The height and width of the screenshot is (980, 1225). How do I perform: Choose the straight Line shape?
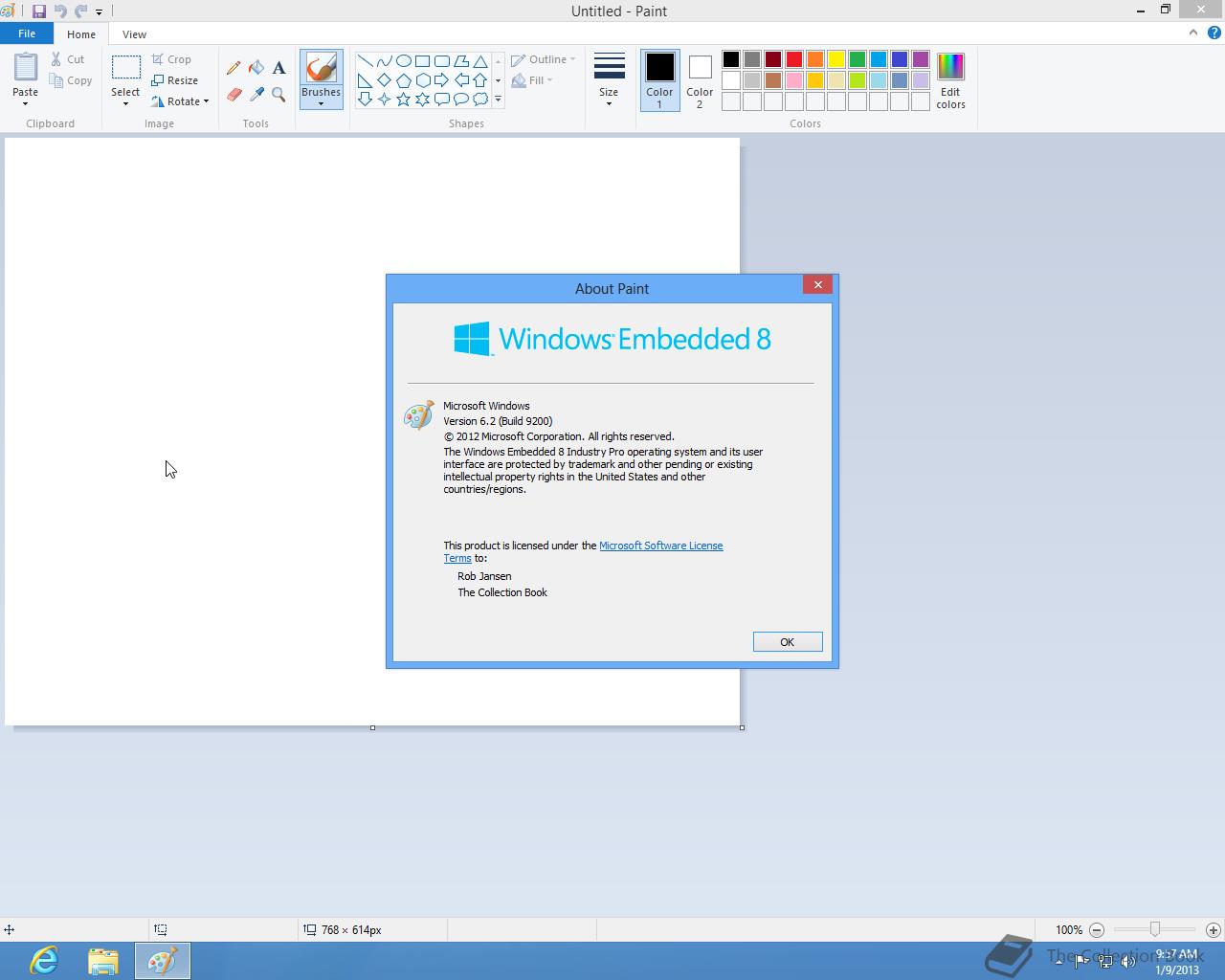365,61
